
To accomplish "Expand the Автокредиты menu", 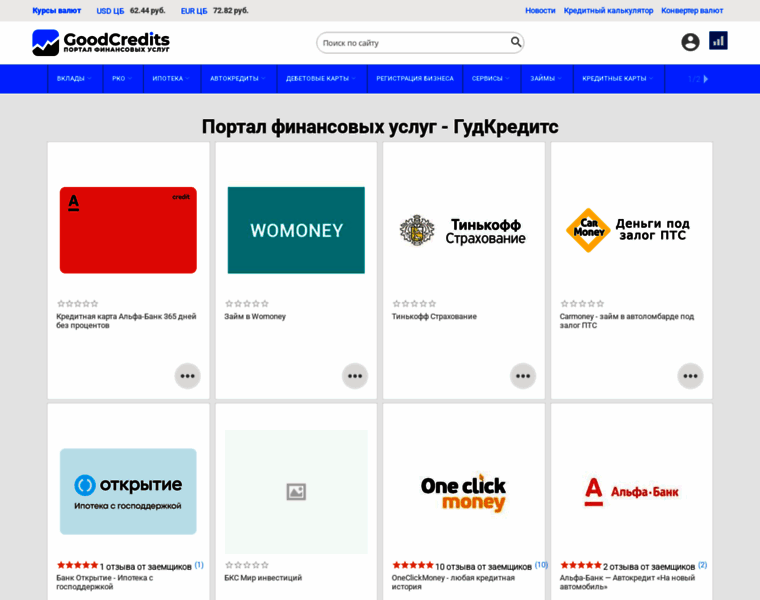I will pyautogui.click(x=238, y=79).
